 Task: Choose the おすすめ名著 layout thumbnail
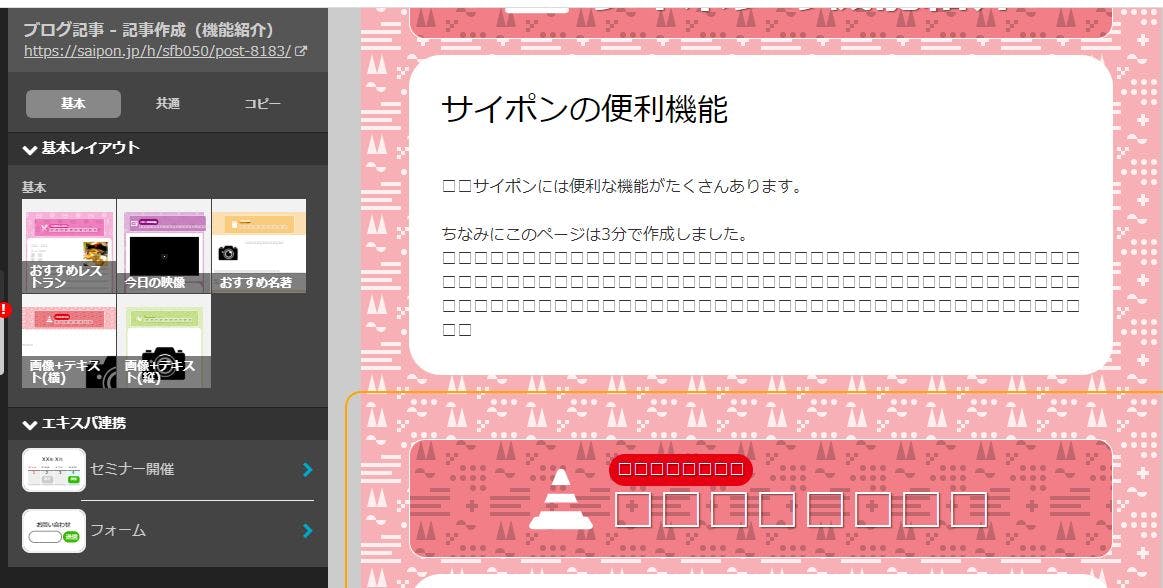tap(259, 245)
